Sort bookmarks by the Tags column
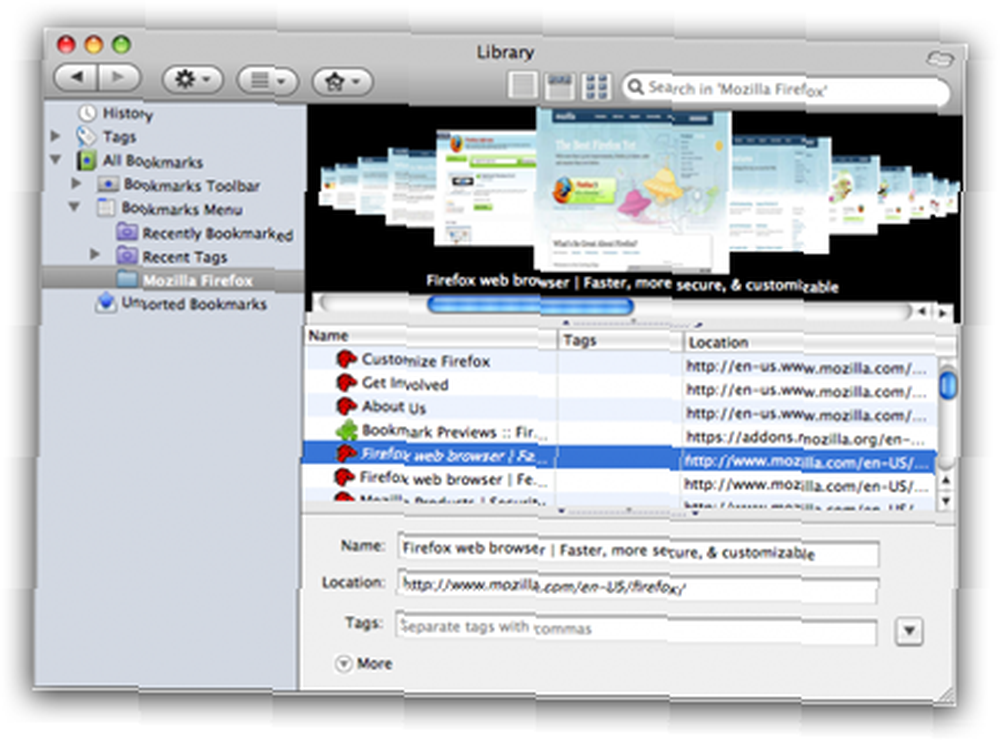This screenshot has height=741, width=1000. coord(620,341)
